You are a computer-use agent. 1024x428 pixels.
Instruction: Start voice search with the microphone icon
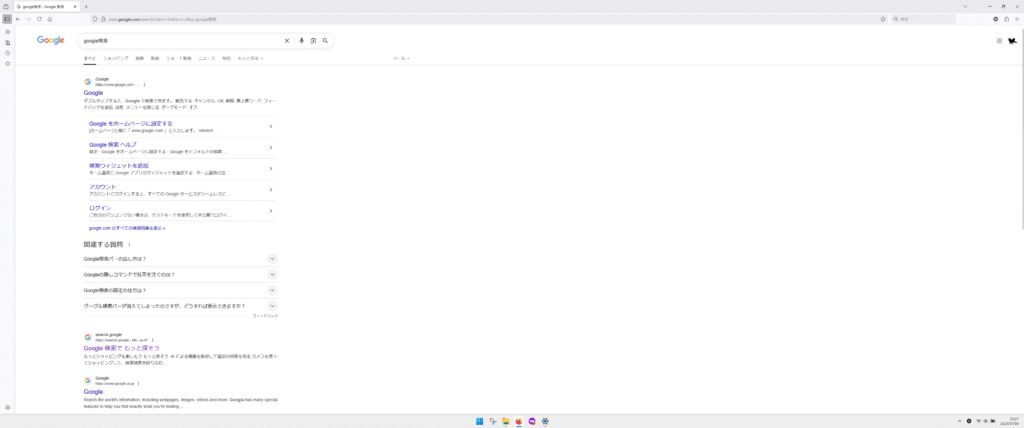pyautogui.click(x=302, y=41)
